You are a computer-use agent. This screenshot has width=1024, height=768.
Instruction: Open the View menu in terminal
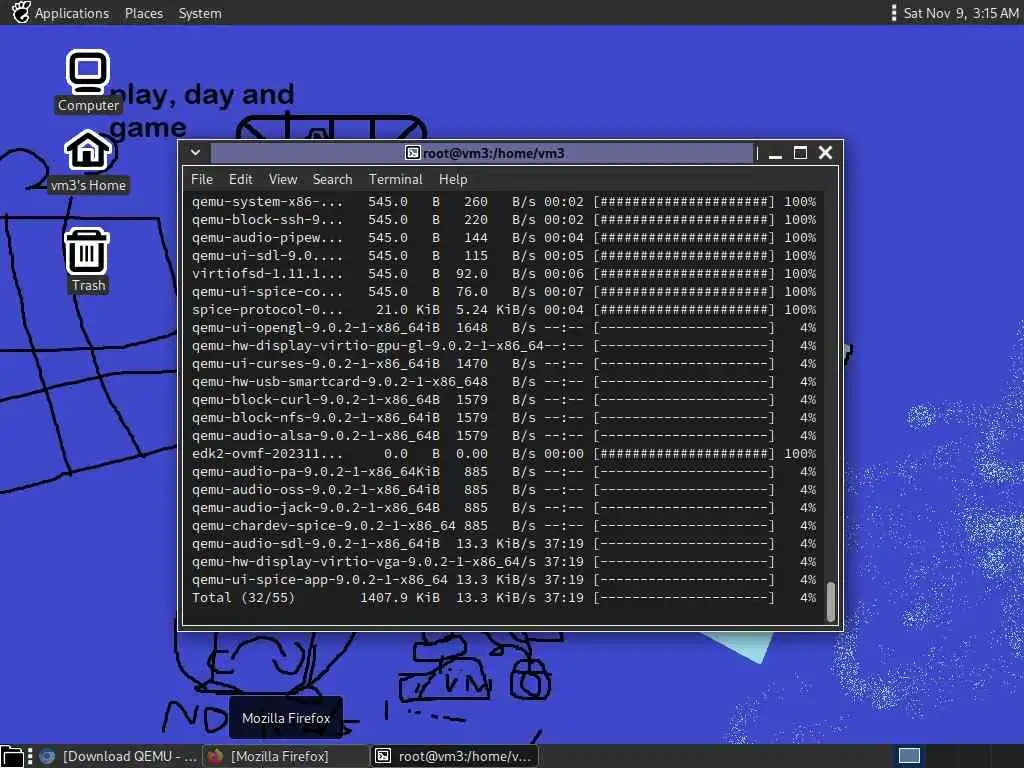click(283, 179)
